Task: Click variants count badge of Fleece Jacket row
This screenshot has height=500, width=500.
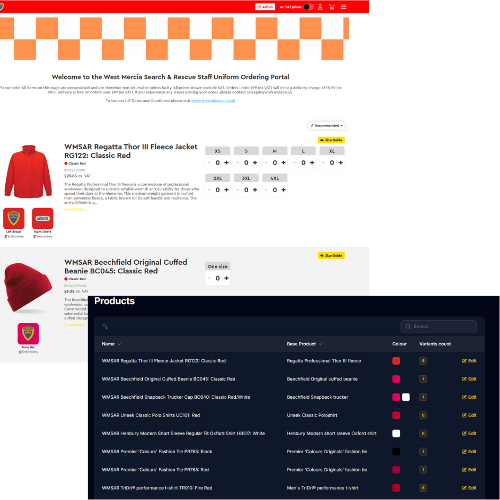Action: pyautogui.click(x=423, y=361)
